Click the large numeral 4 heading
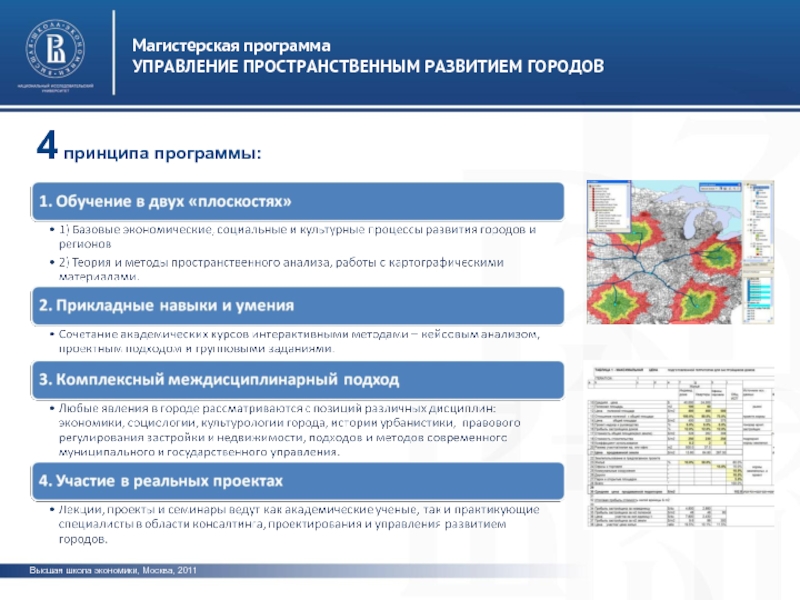 [x=47, y=146]
